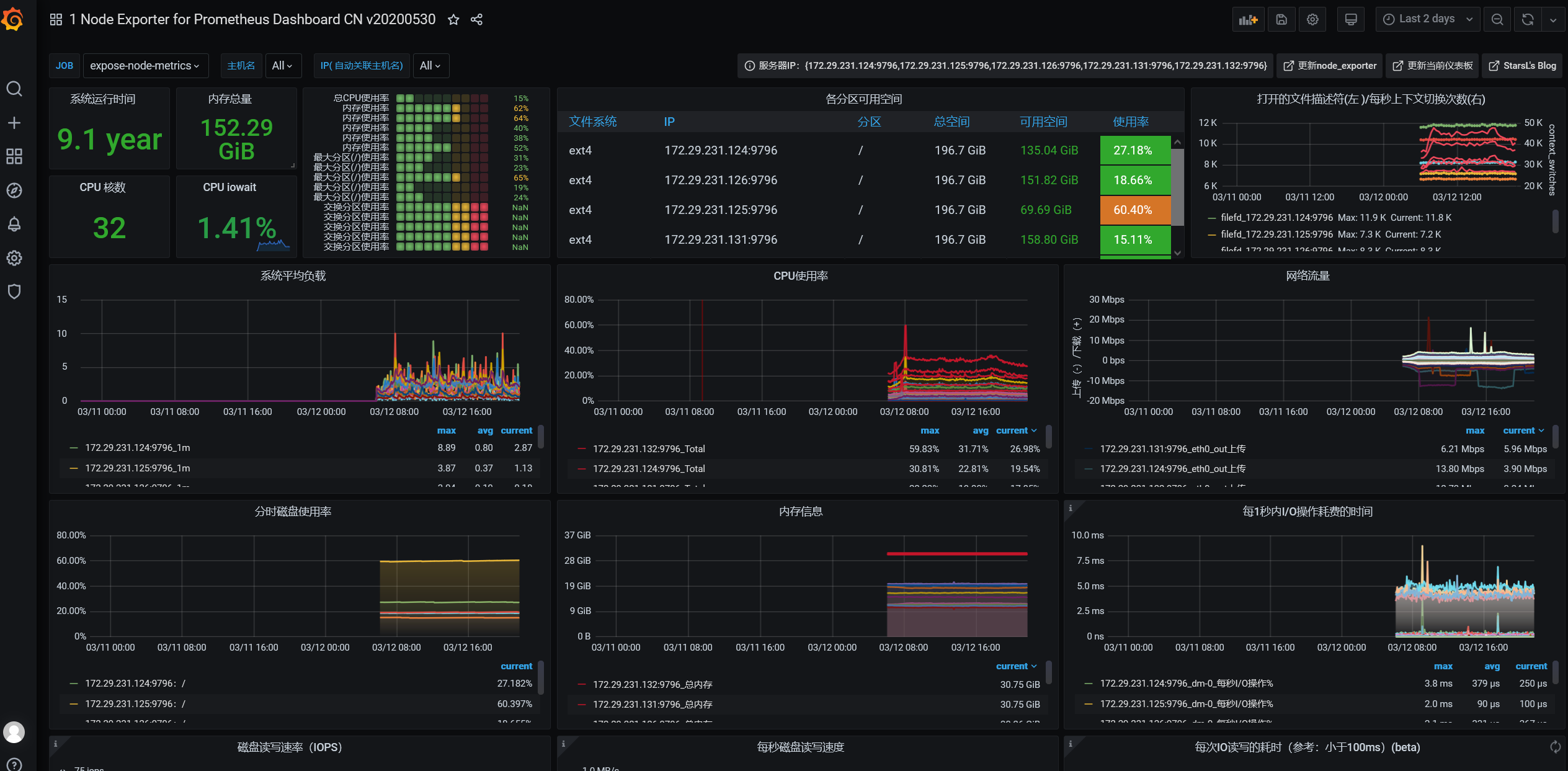
Task: Save the dashboard
Action: (1281, 20)
